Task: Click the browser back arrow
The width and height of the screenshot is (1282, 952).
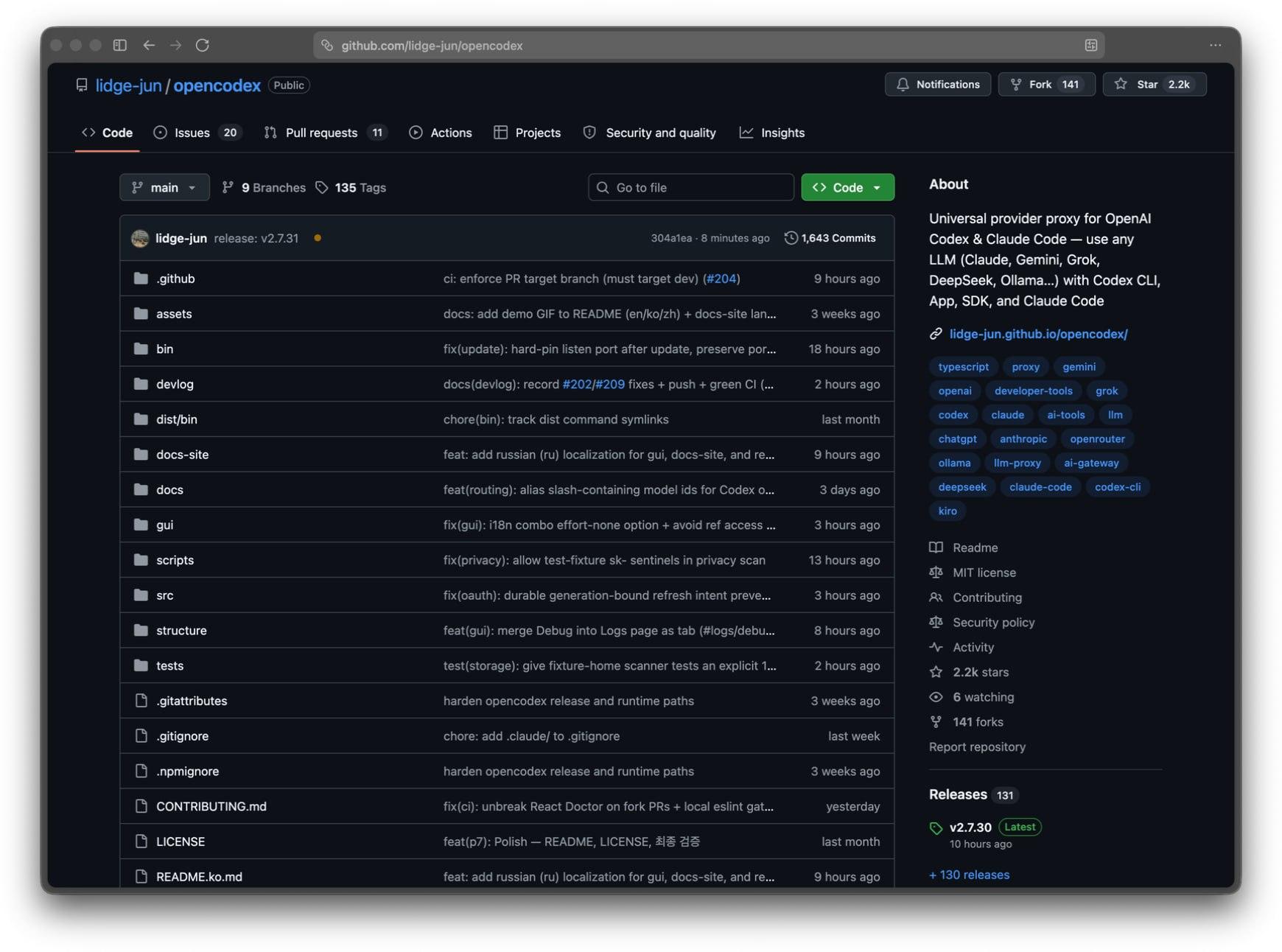Action: click(x=149, y=45)
